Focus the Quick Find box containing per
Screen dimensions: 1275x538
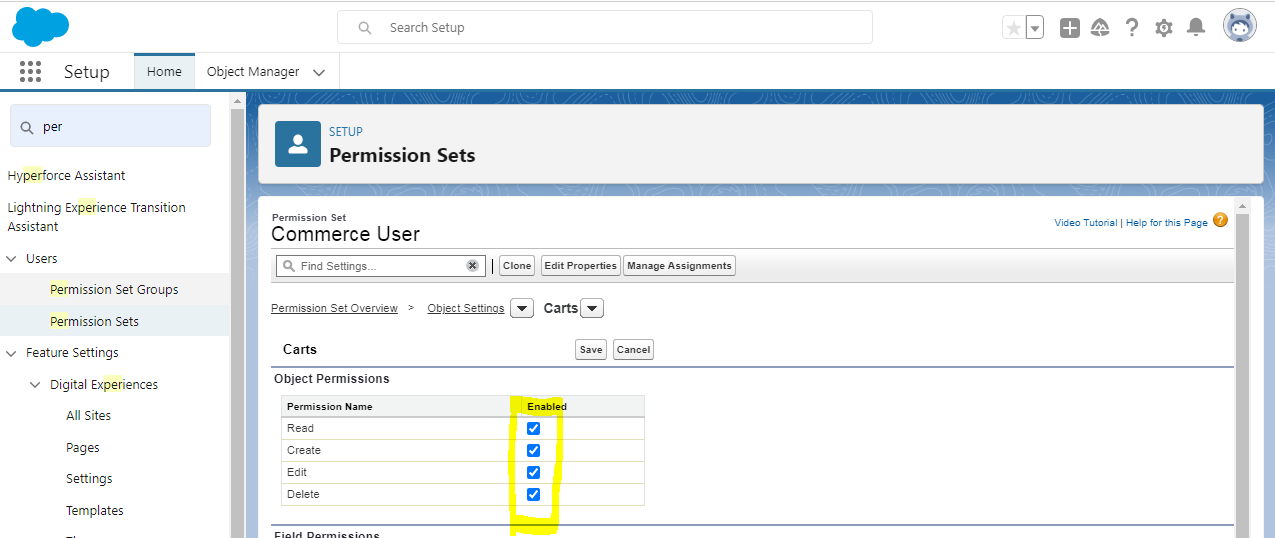coord(110,127)
